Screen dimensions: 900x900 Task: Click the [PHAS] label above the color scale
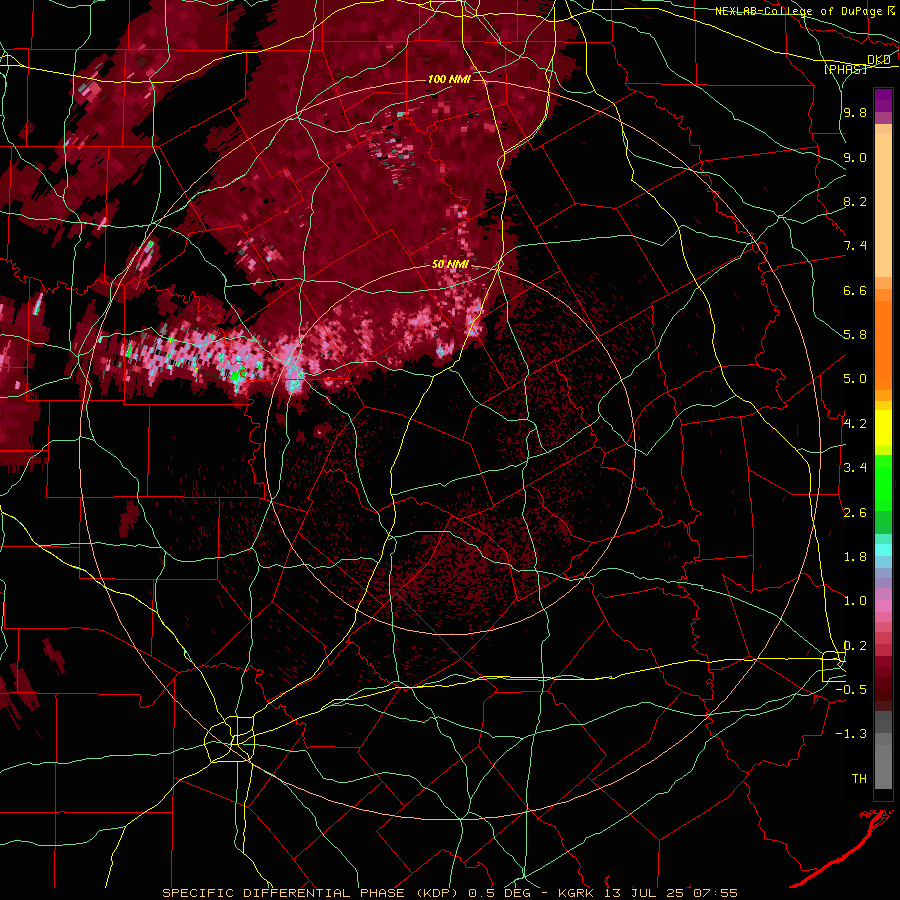(845, 69)
